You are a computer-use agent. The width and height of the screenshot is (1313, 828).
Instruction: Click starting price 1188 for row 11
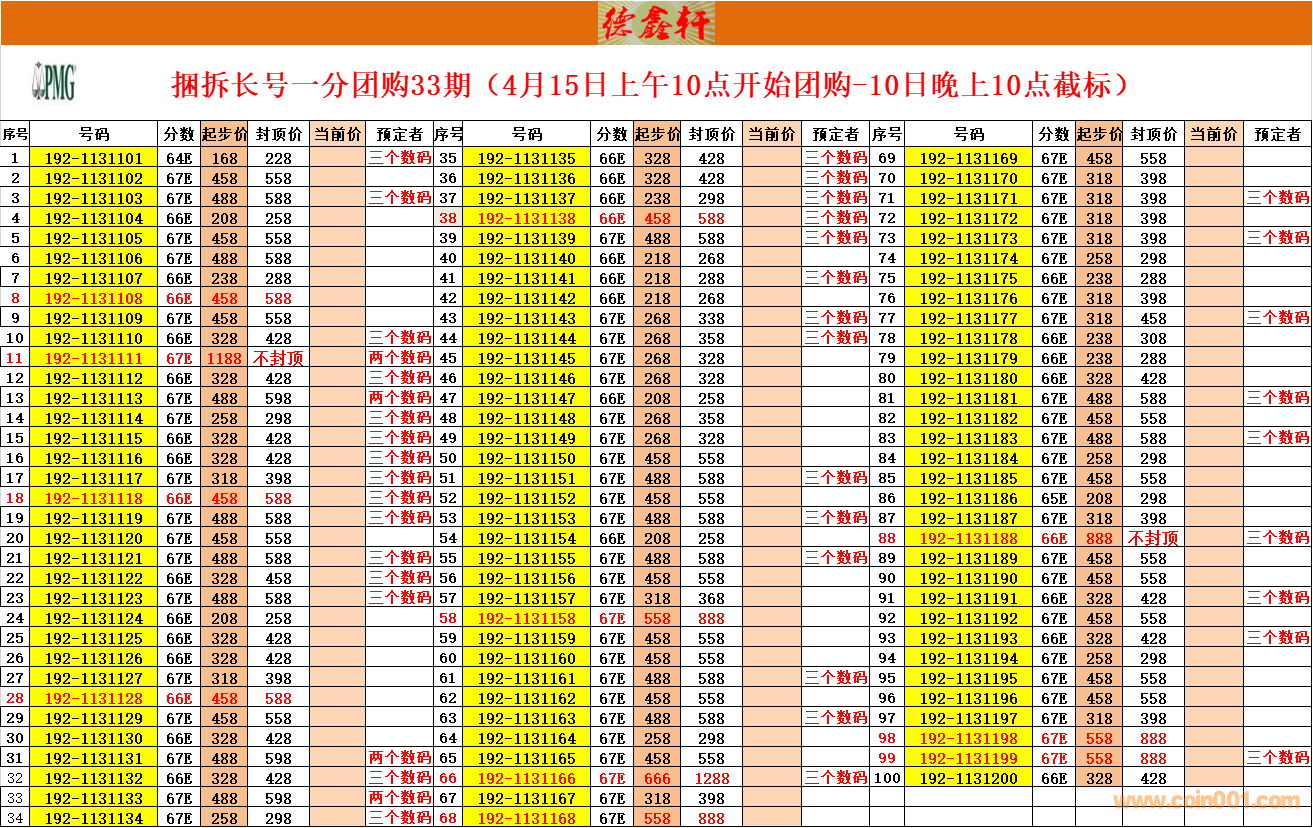pos(224,358)
